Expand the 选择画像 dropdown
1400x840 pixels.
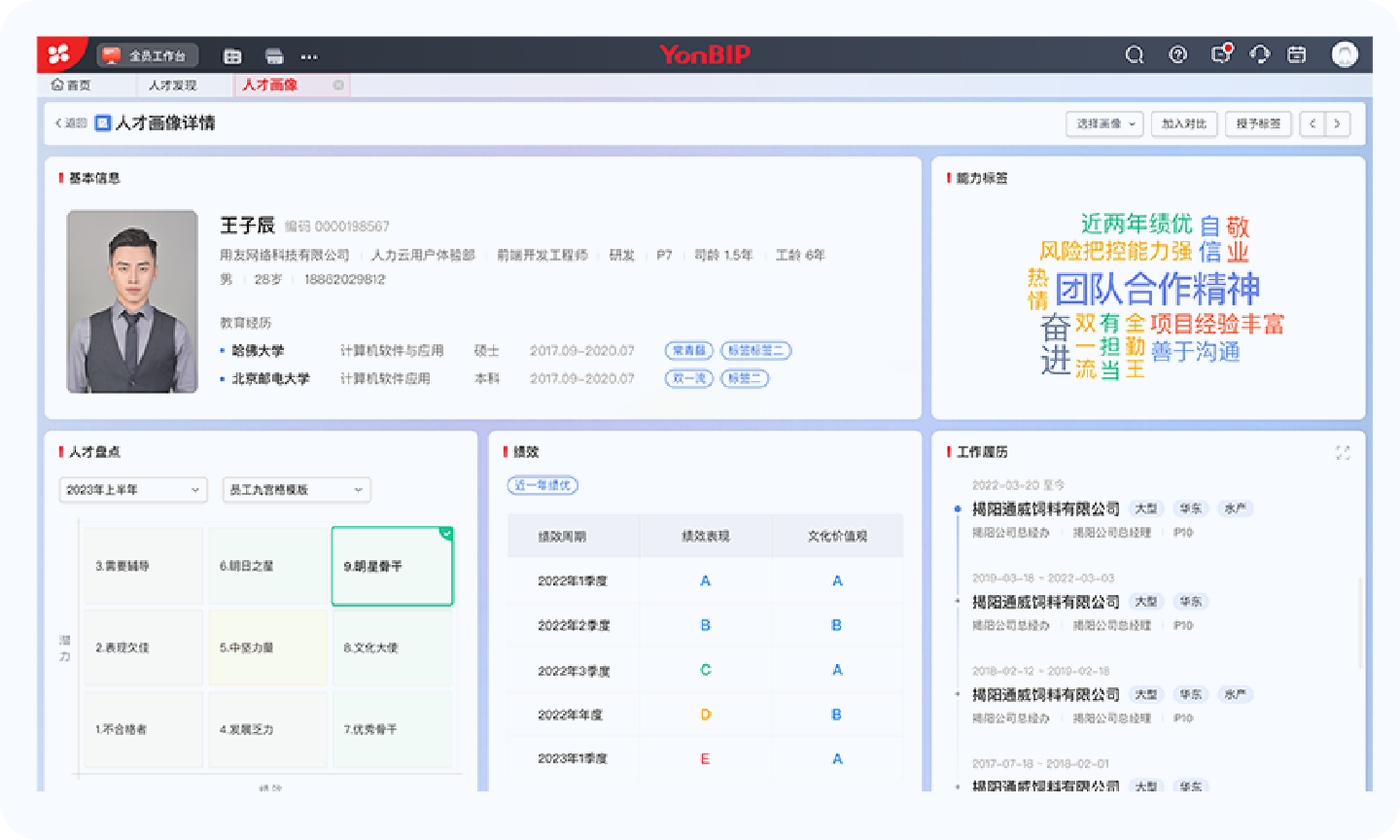tap(1104, 124)
